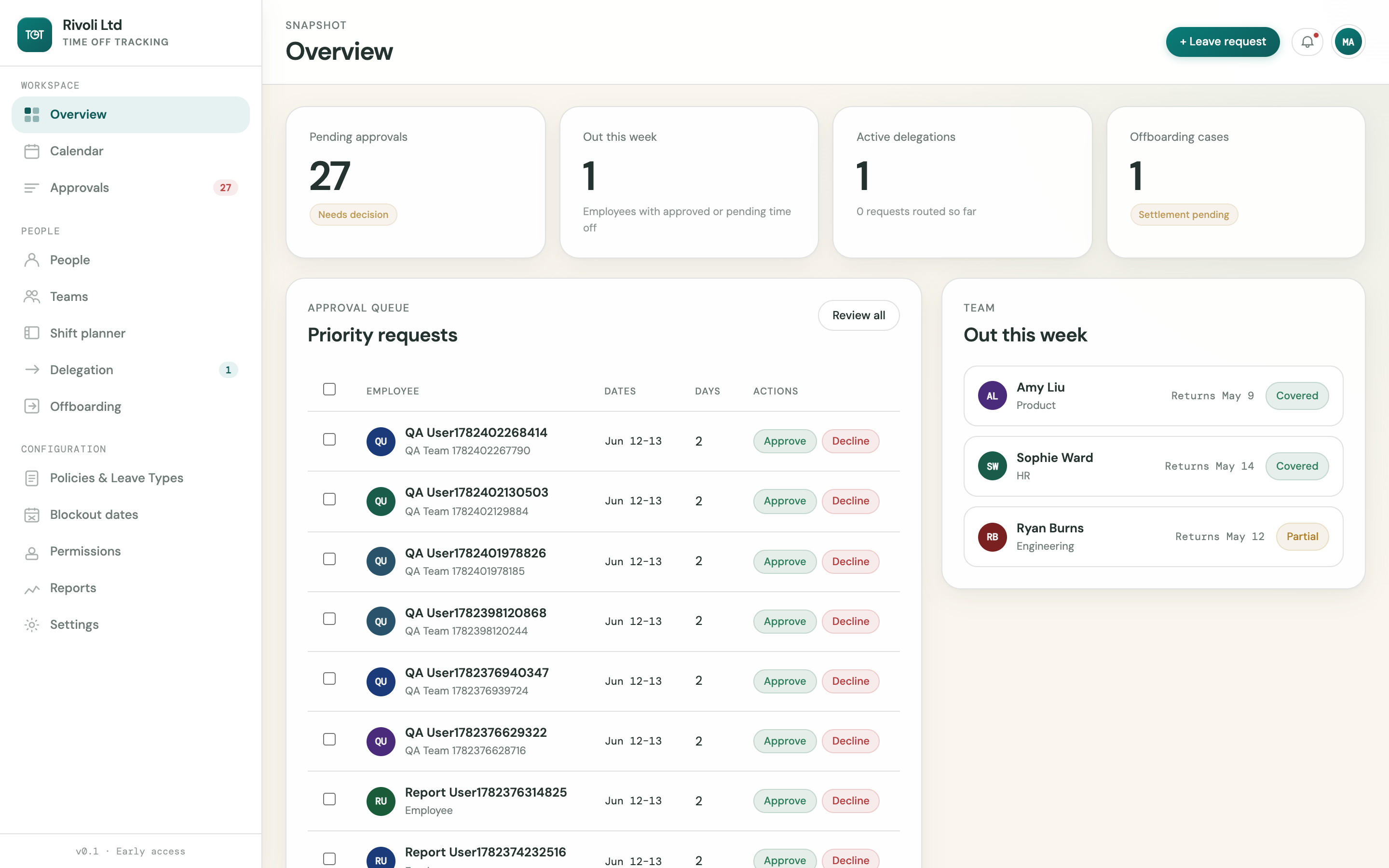The height and width of the screenshot is (868, 1389).
Task: Click the Settings gear icon
Action: coord(32,624)
